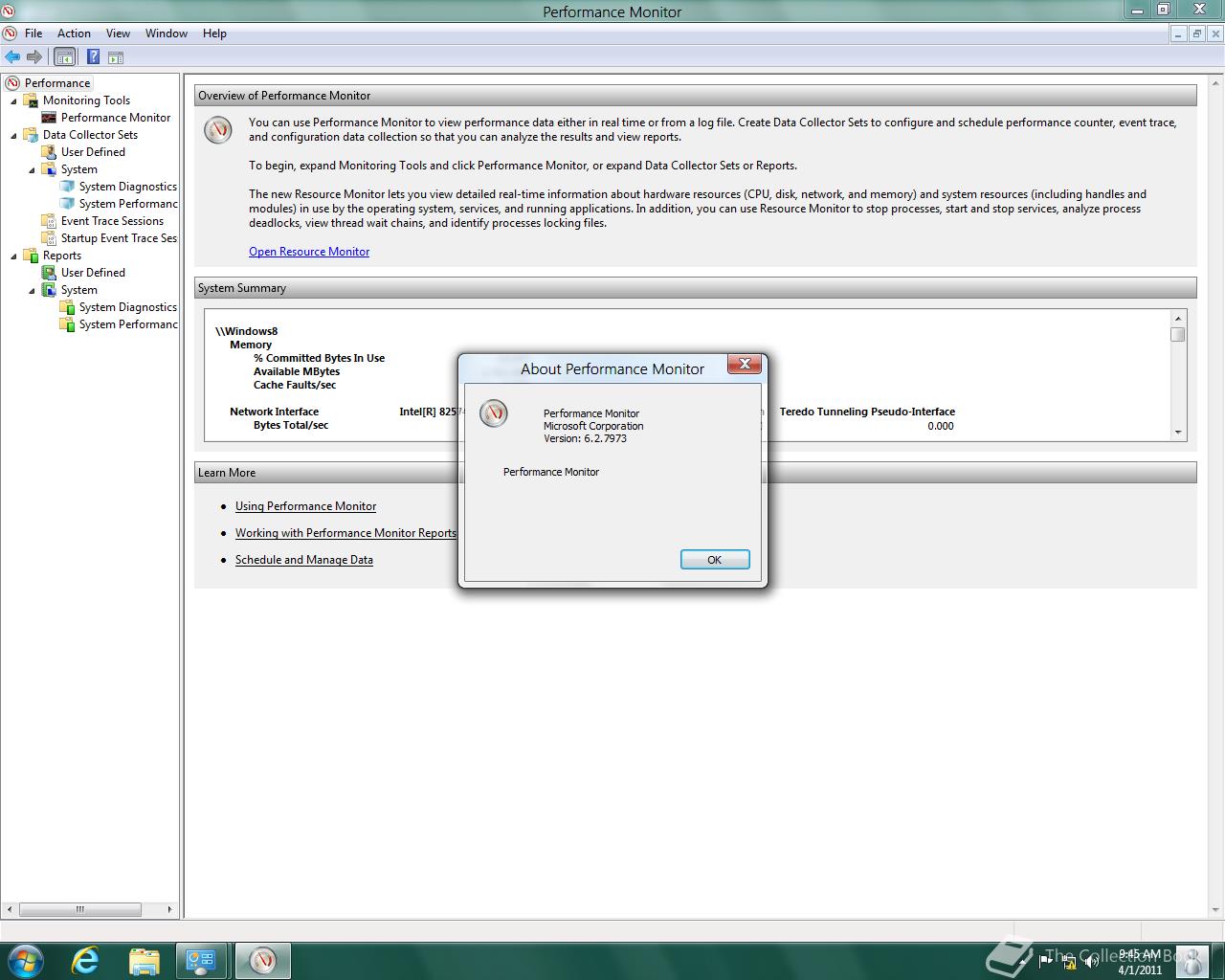The height and width of the screenshot is (980, 1225).
Task: Open Schedule and Manage Data link
Action: pos(304,560)
